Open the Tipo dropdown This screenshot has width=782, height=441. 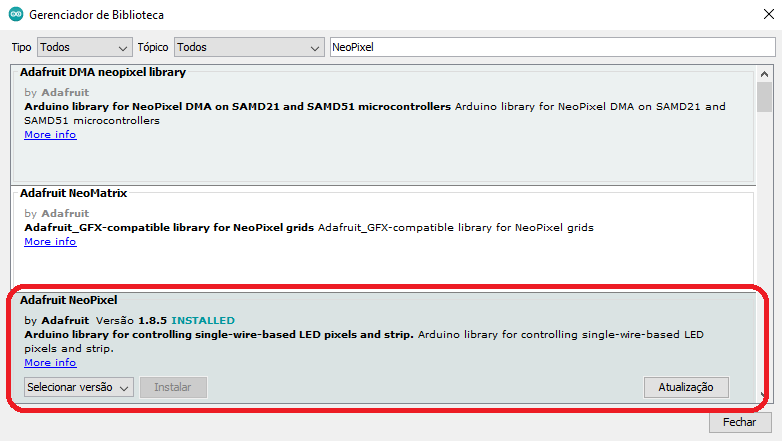tap(85, 47)
